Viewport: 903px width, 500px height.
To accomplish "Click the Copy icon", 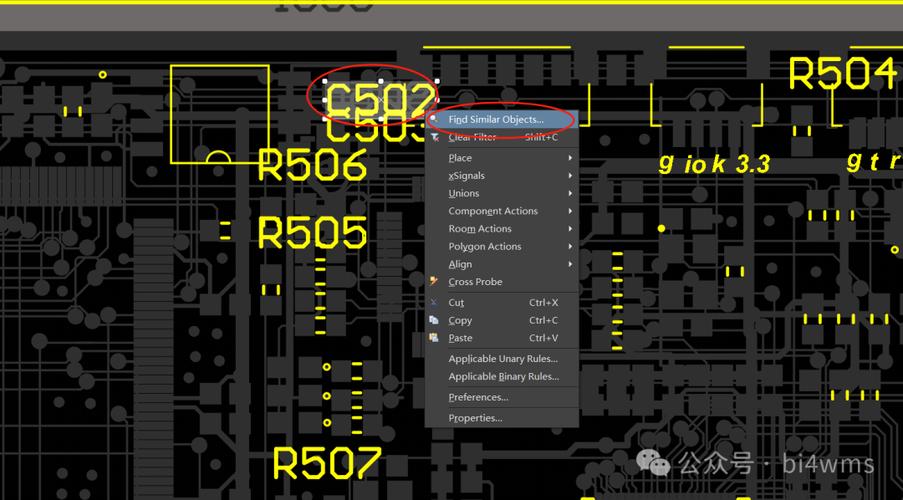I will point(434,320).
